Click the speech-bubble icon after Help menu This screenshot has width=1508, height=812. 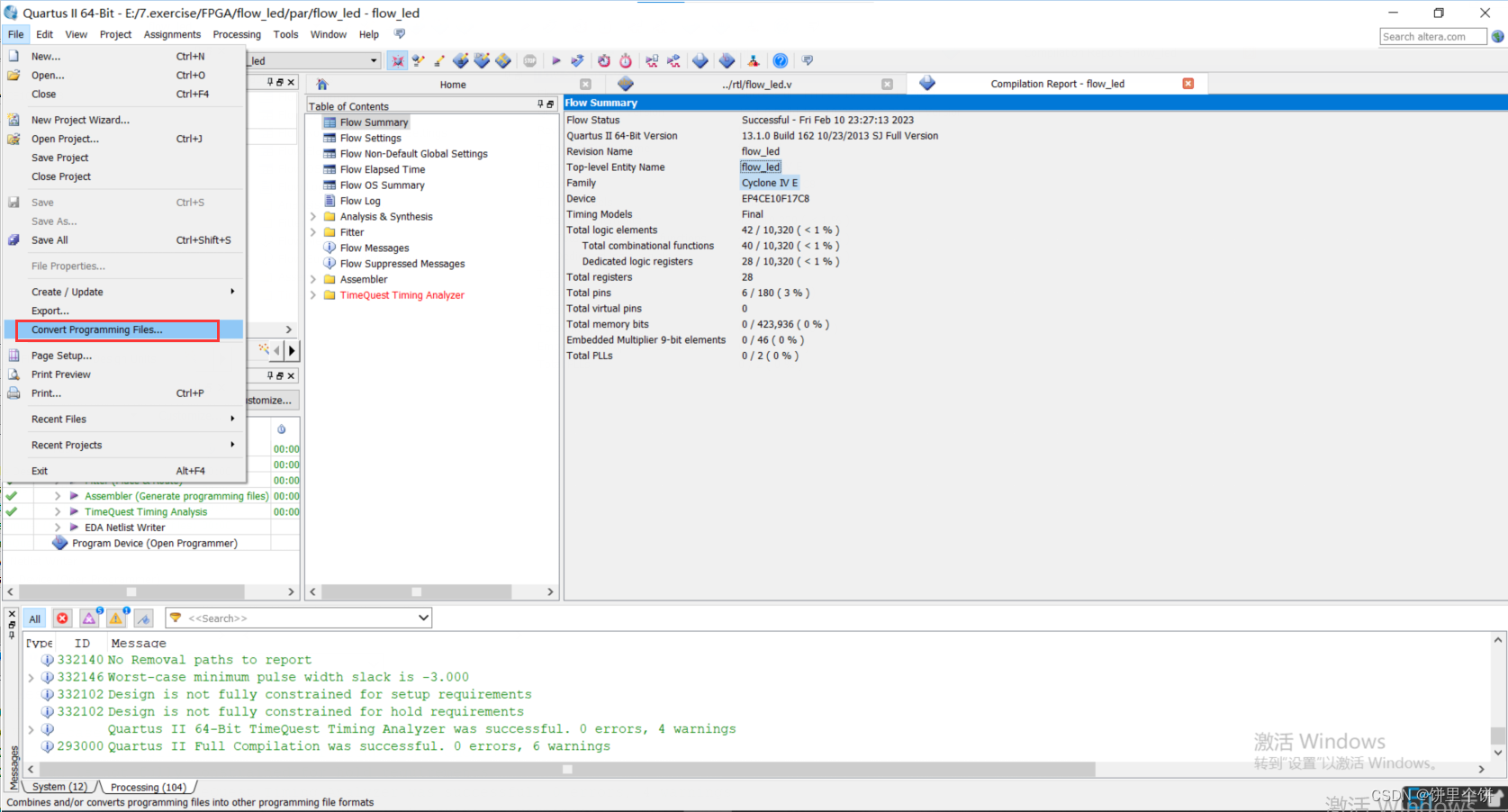400,34
